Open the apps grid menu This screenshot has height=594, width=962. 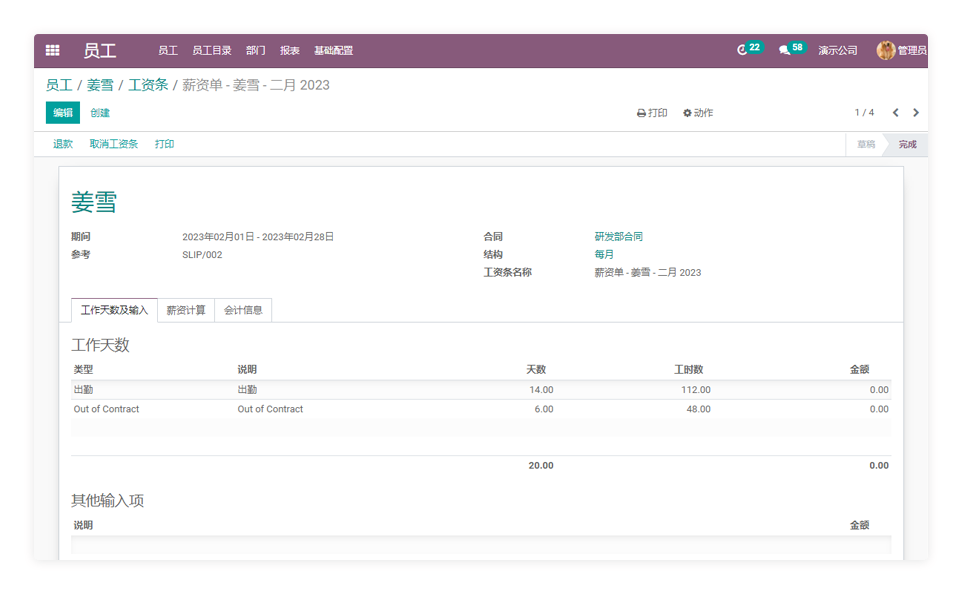click(53, 50)
